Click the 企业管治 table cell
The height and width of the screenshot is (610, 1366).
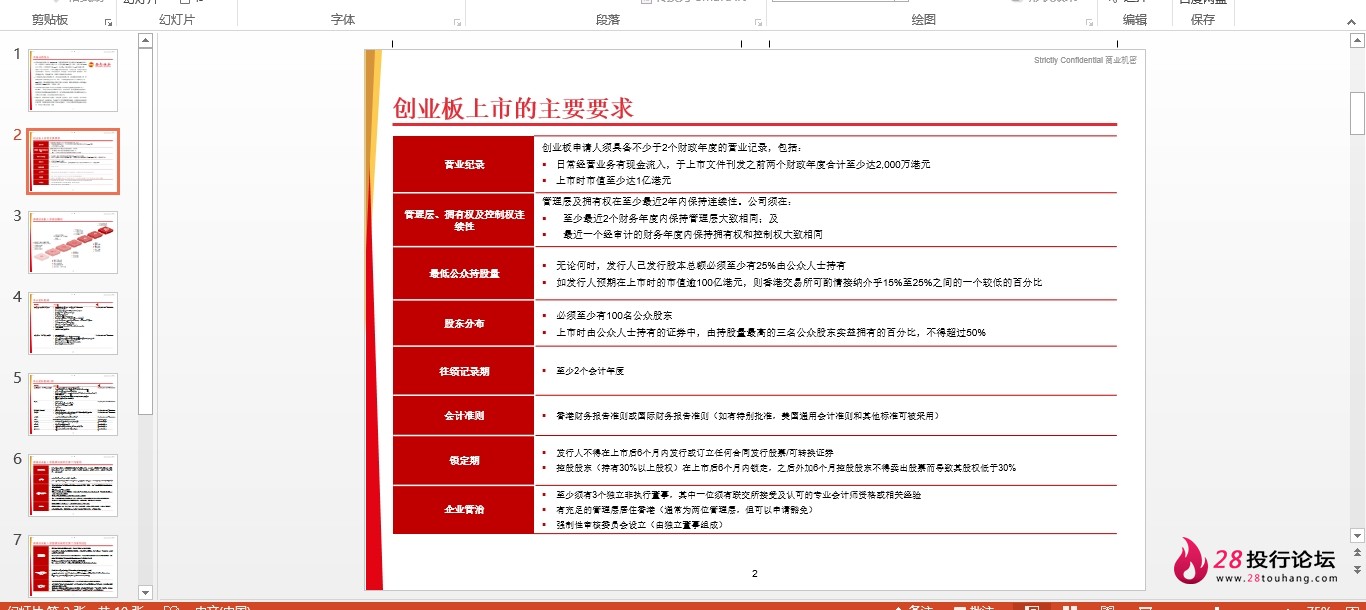(464, 510)
